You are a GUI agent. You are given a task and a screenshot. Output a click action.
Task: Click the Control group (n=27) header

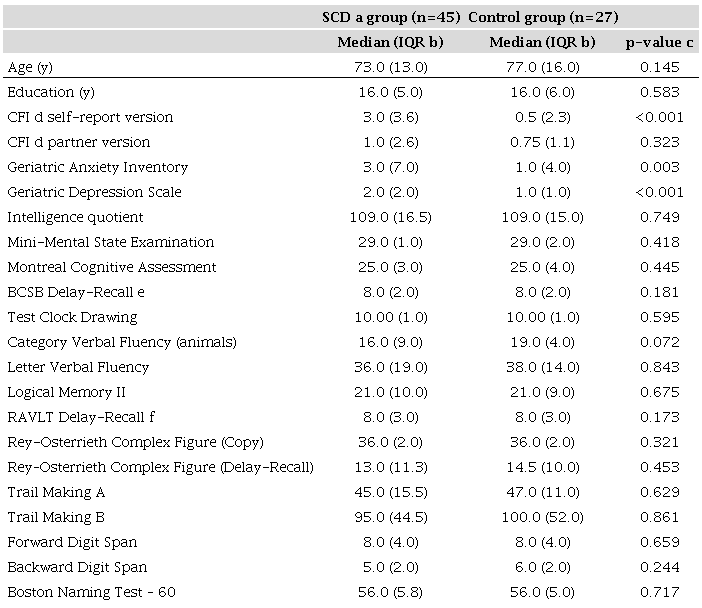click(x=543, y=17)
